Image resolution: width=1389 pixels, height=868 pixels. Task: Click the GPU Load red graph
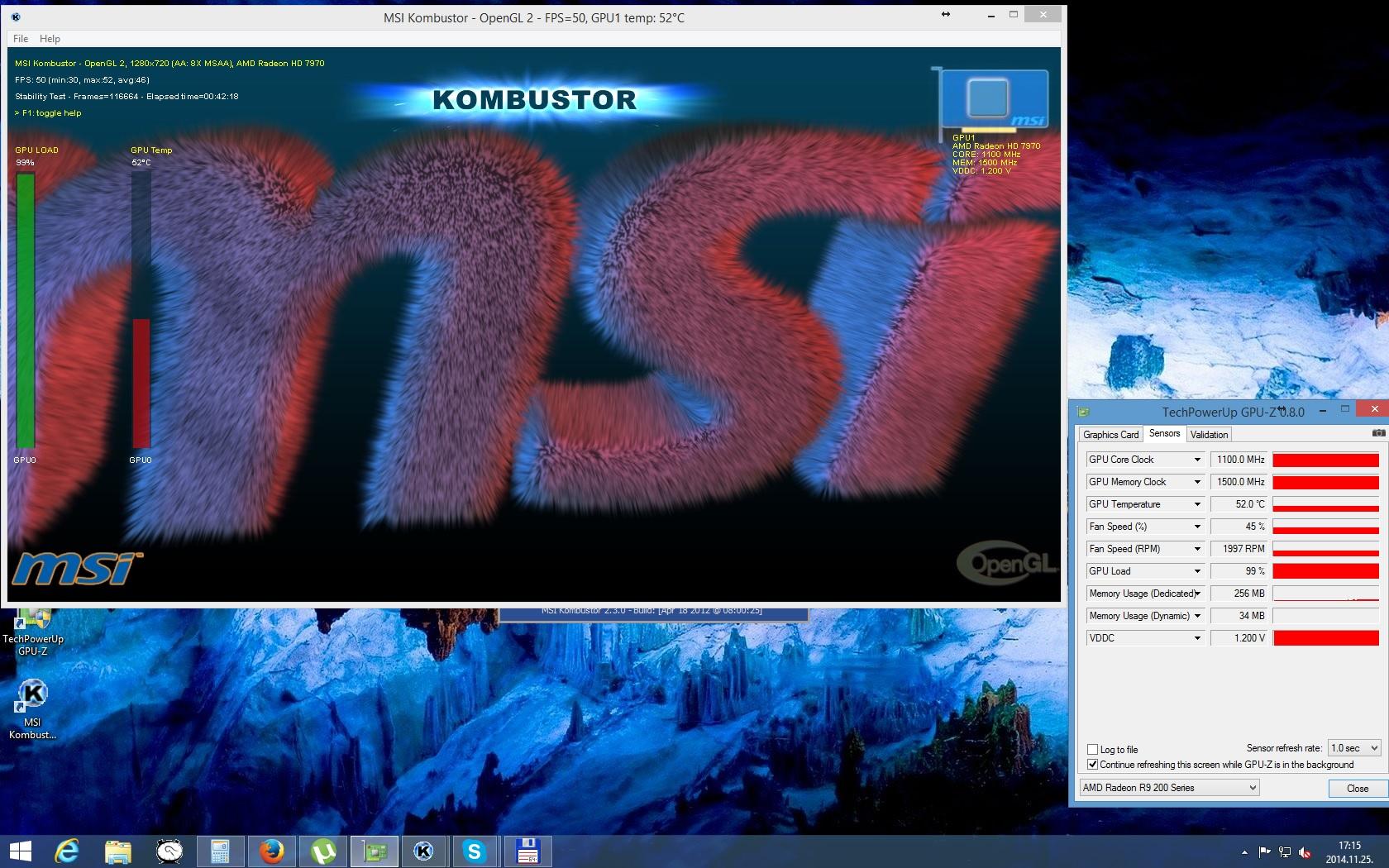coord(1326,571)
